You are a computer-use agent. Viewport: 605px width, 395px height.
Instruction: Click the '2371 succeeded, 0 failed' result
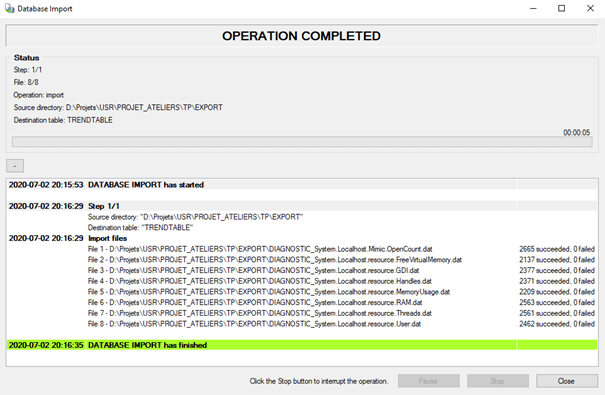(557, 281)
